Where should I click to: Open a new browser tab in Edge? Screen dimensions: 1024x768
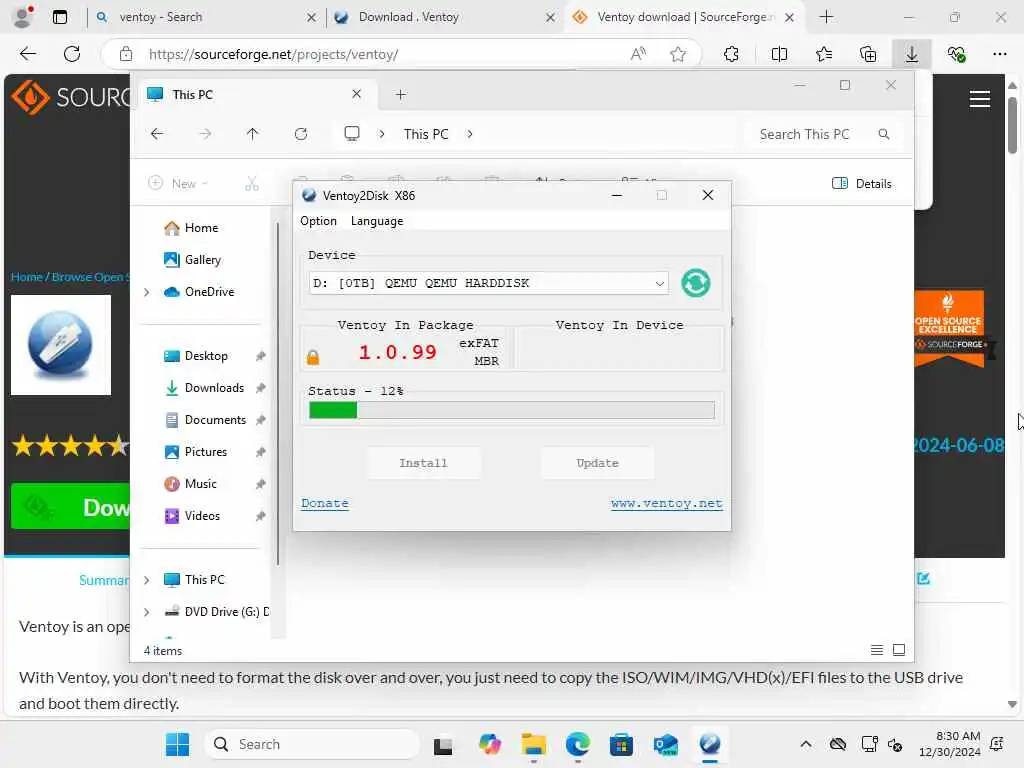[x=826, y=17]
